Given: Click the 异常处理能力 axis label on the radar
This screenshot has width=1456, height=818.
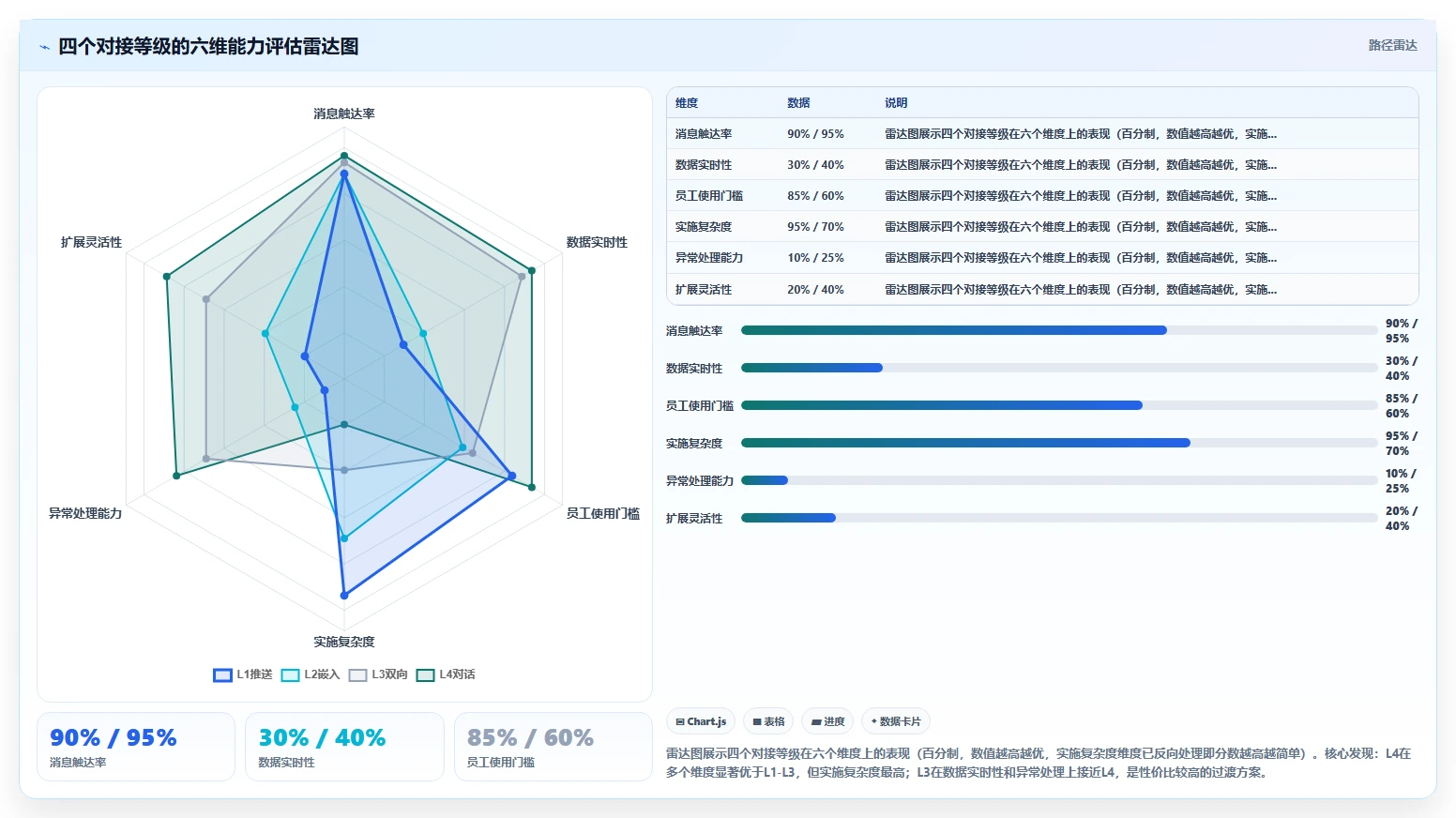Looking at the screenshot, I should [85, 513].
